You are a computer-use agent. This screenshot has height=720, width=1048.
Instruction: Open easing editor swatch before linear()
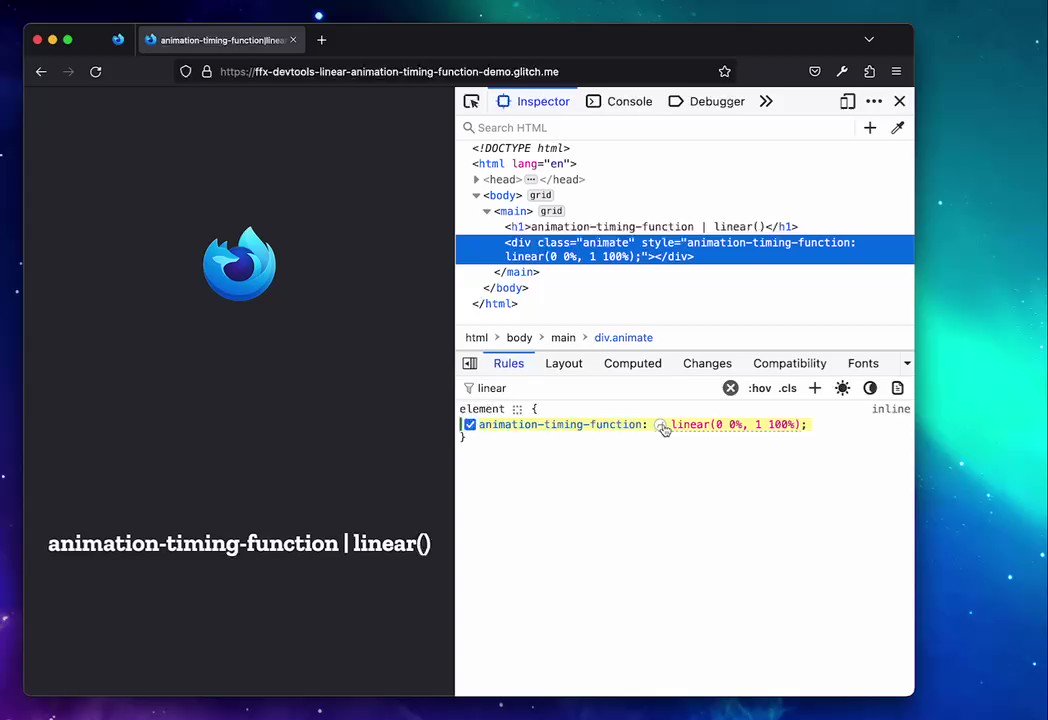point(660,425)
